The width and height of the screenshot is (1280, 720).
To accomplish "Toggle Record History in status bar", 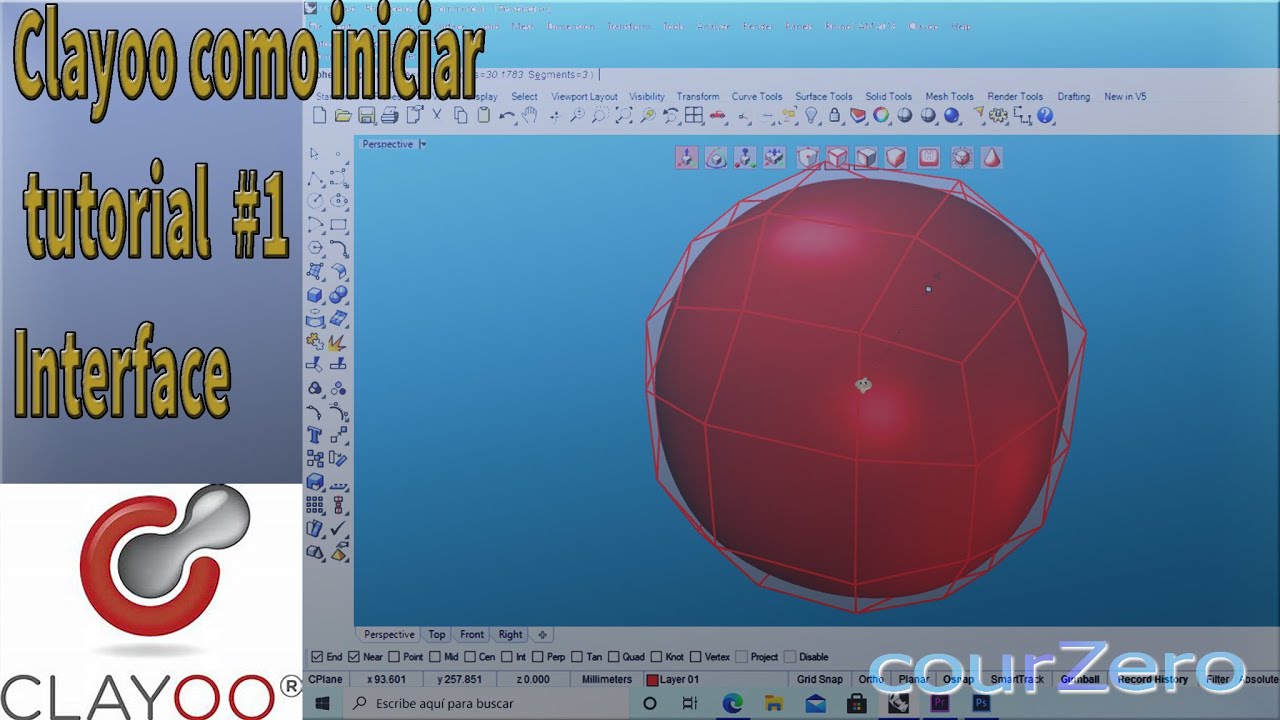I will (x=1153, y=679).
